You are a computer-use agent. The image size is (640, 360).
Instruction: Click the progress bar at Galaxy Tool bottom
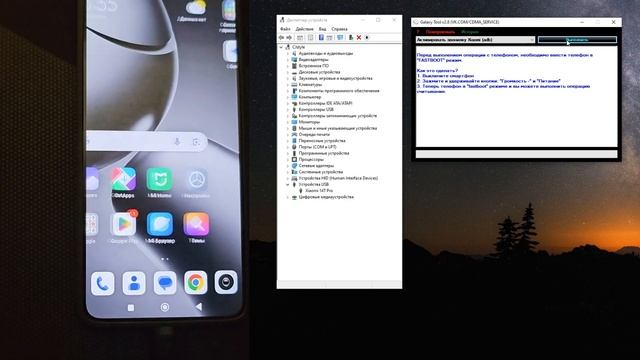pos(516,154)
